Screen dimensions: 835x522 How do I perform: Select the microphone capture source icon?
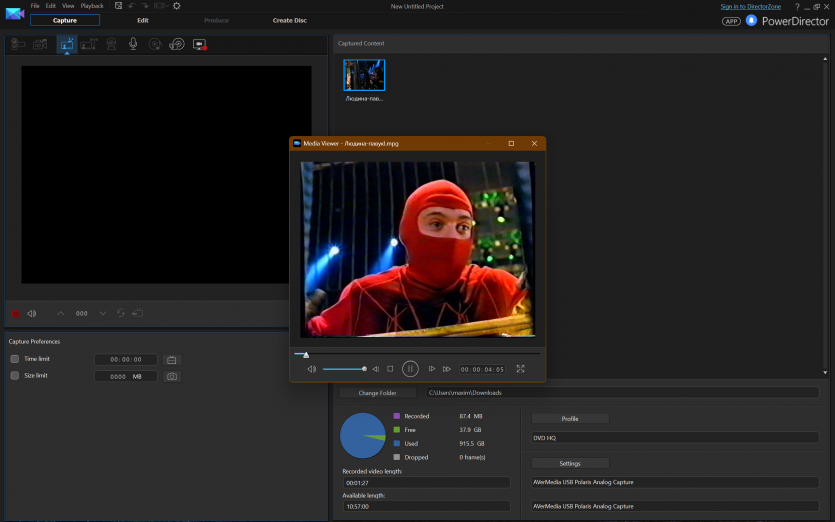click(x=133, y=44)
